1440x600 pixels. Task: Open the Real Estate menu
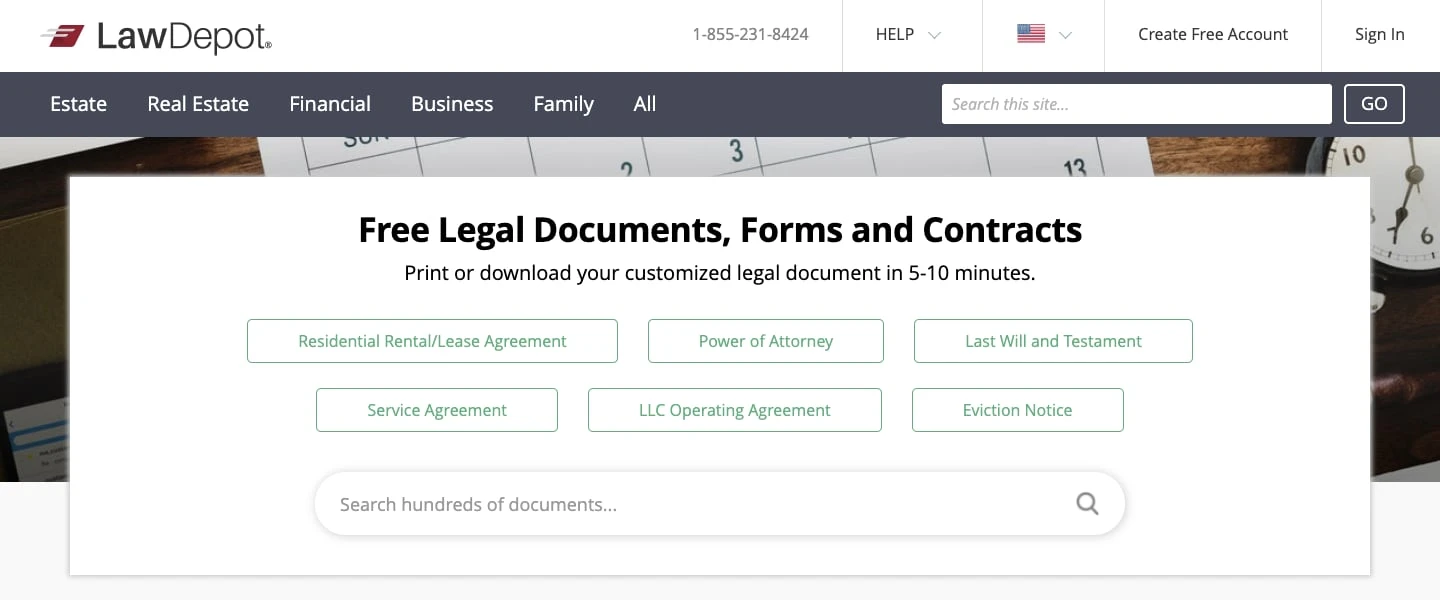click(198, 104)
